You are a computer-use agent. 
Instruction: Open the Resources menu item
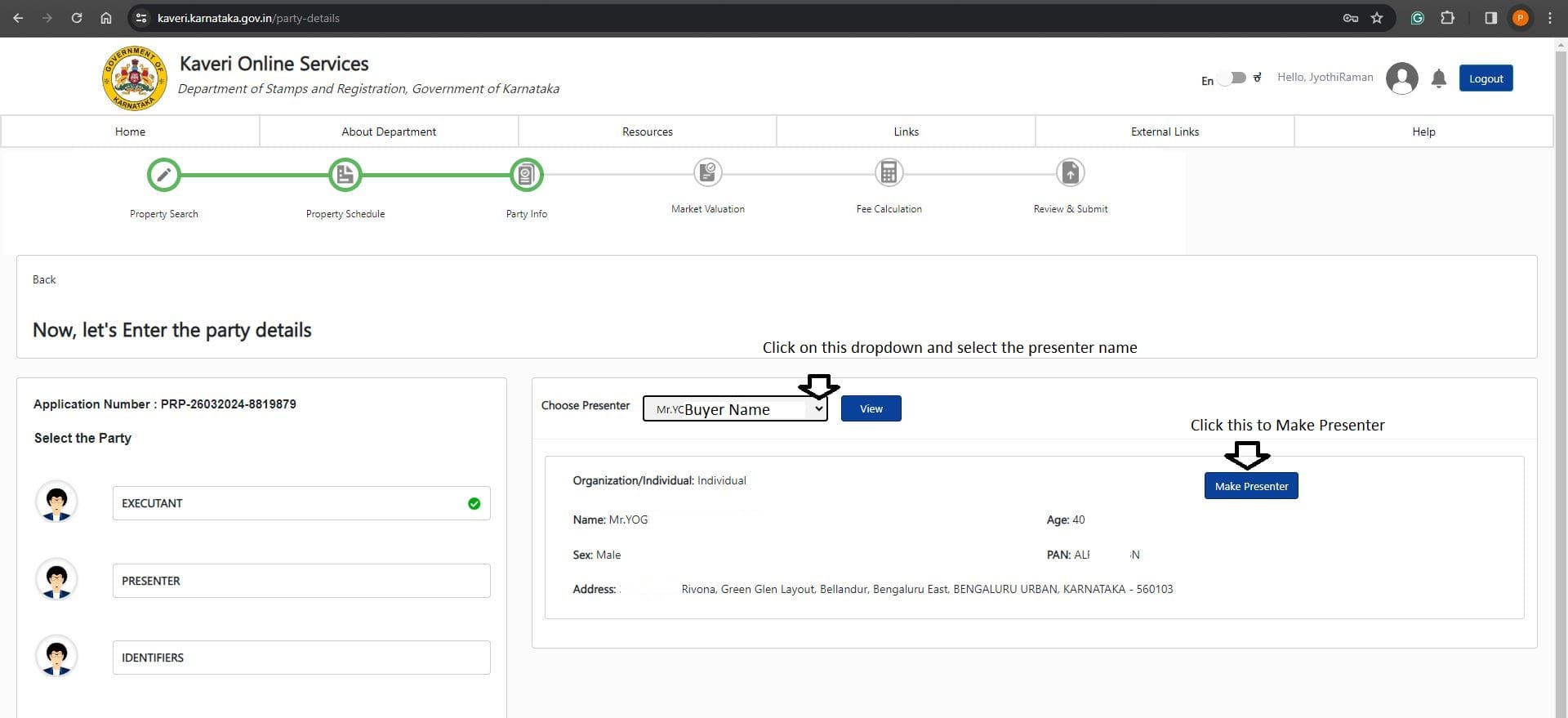[x=647, y=132]
